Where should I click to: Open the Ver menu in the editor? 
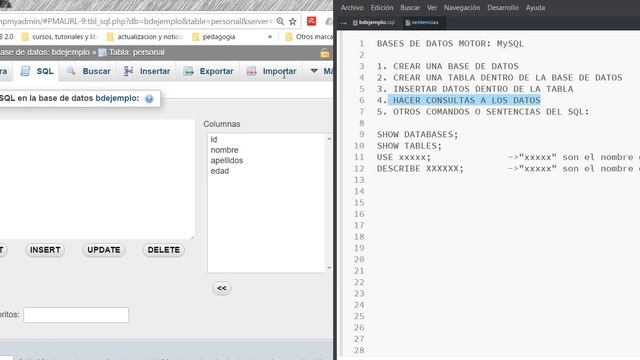point(432,8)
